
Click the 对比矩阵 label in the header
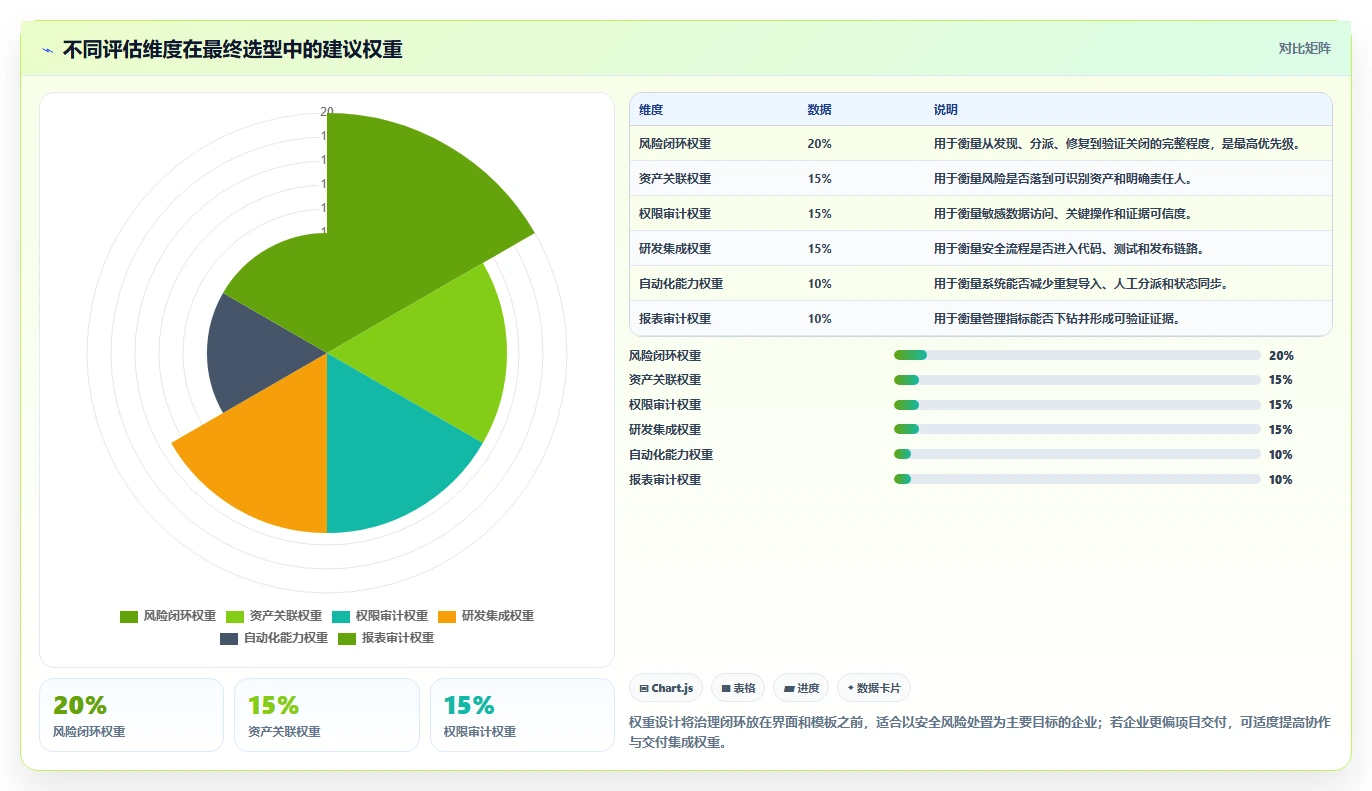(x=1305, y=48)
